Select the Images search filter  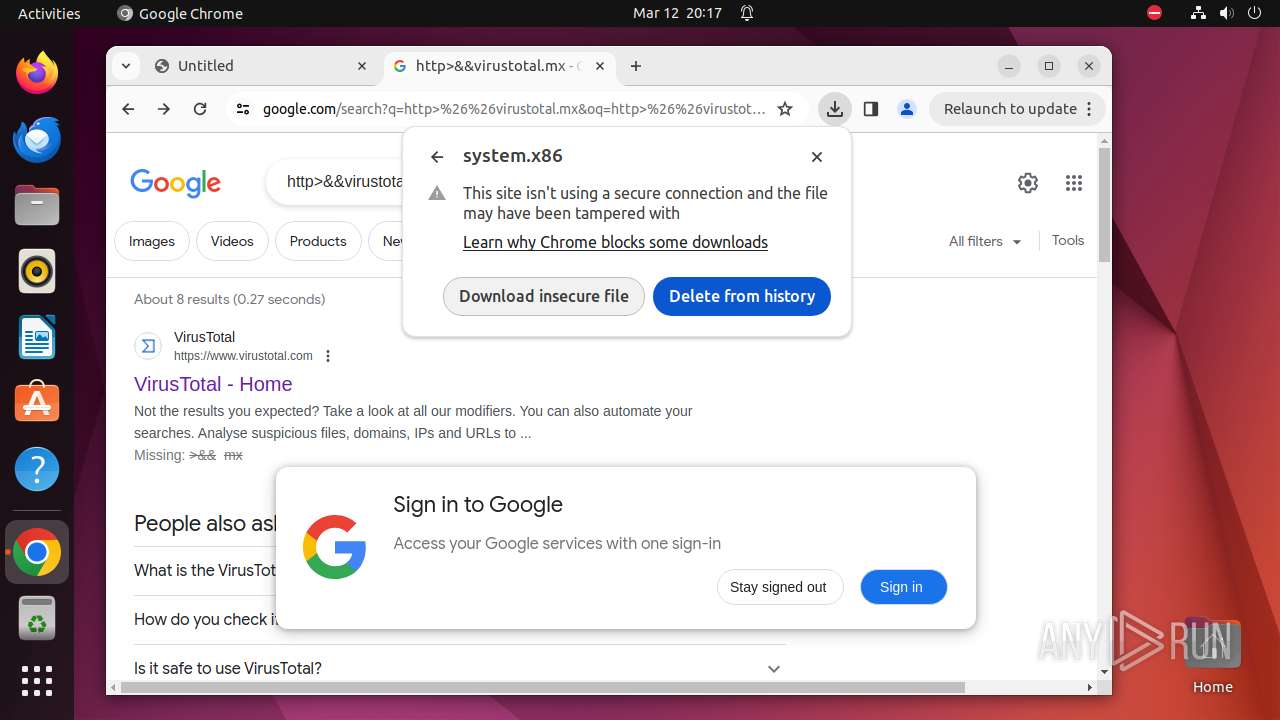(x=152, y=241)
